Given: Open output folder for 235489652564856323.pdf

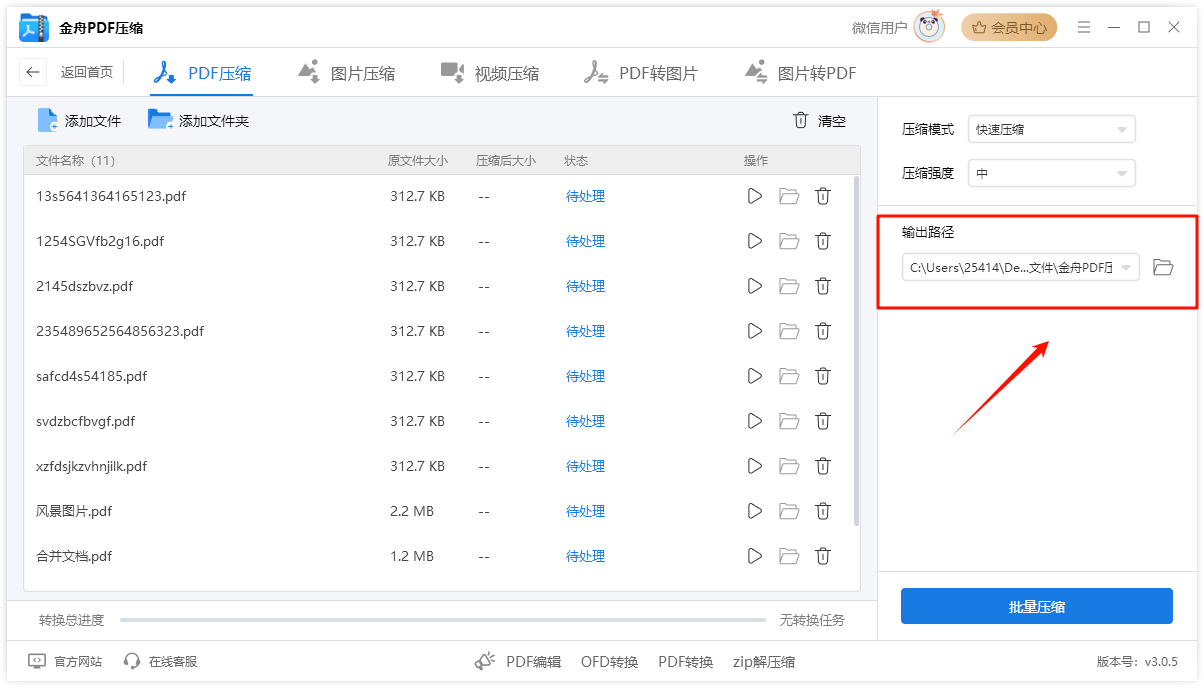Looking at the screenshot, I should click(789, 331).
